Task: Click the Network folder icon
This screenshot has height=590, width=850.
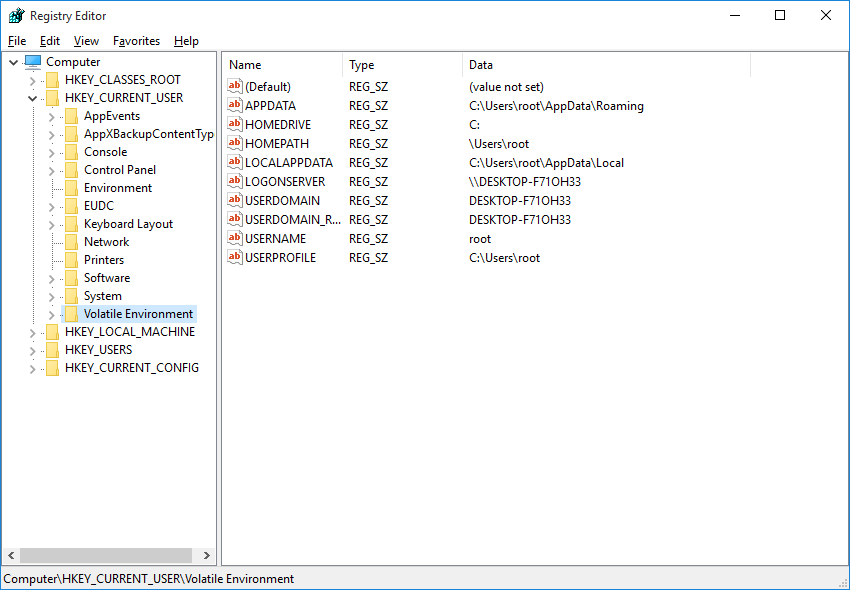Action: coord(72,242)
